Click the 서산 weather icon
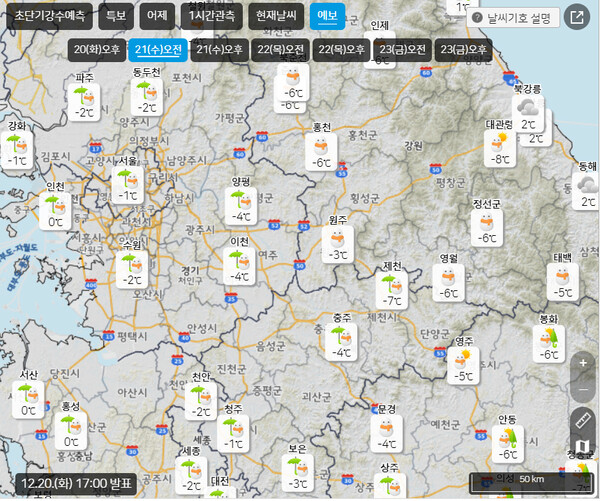Viewport: 600px width, 501px height. [x=28, y=400]
